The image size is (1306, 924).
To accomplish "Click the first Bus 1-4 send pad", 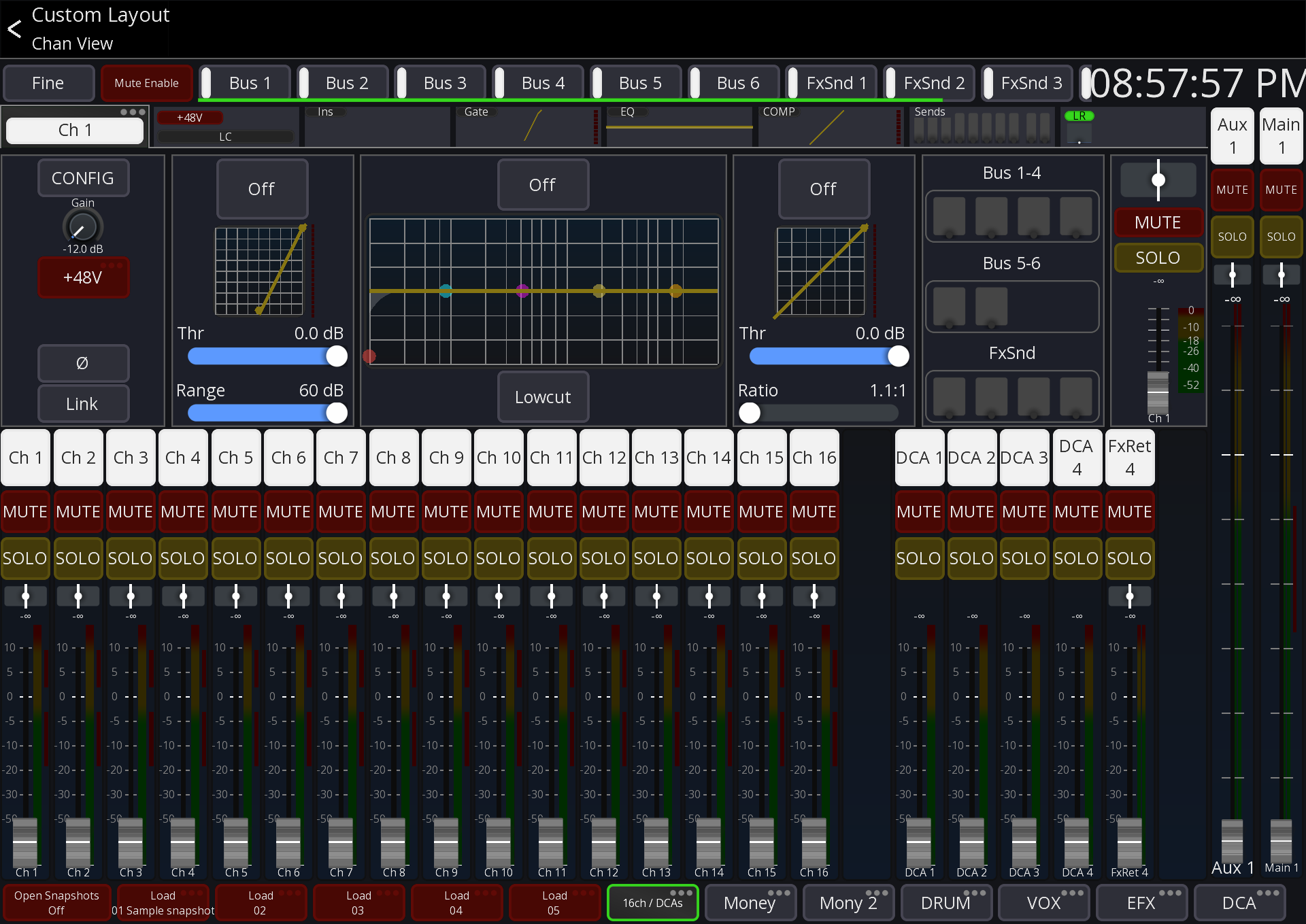I will click(950, 217).
